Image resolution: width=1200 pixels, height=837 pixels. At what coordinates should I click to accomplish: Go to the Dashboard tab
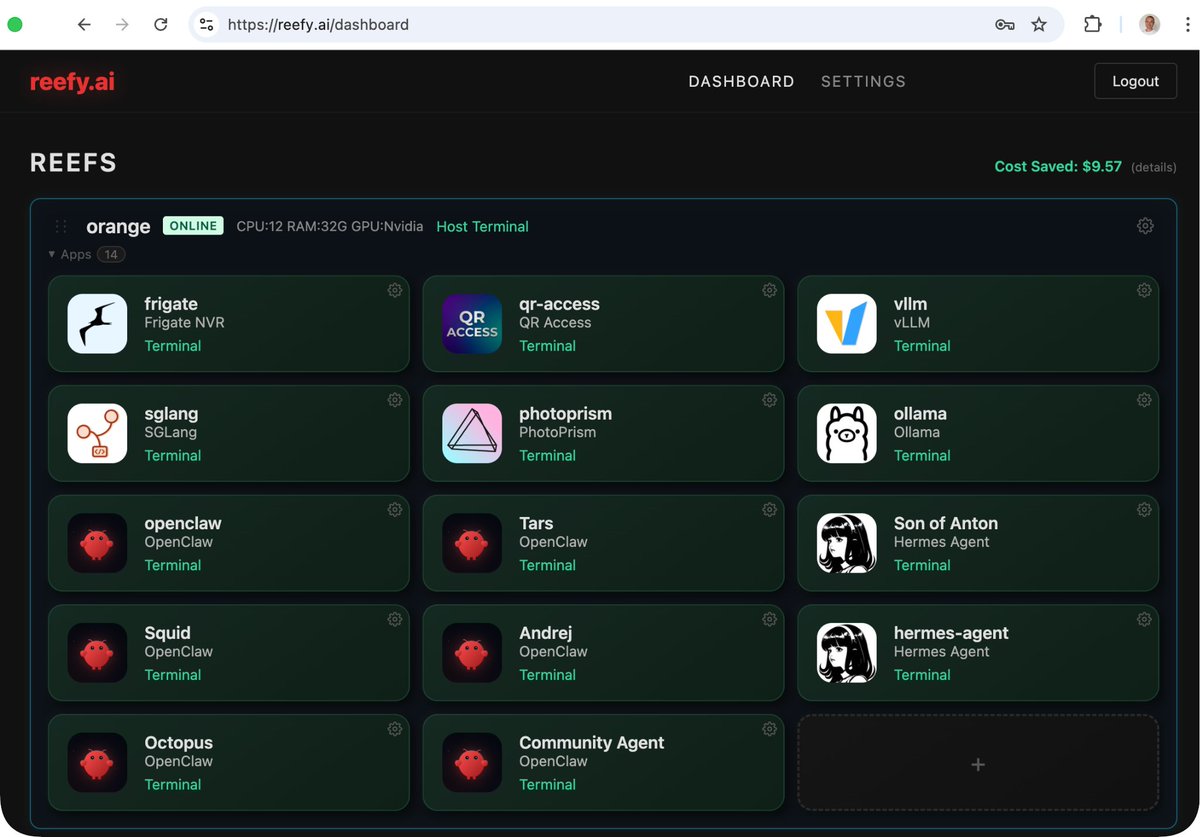pos(741,82)
